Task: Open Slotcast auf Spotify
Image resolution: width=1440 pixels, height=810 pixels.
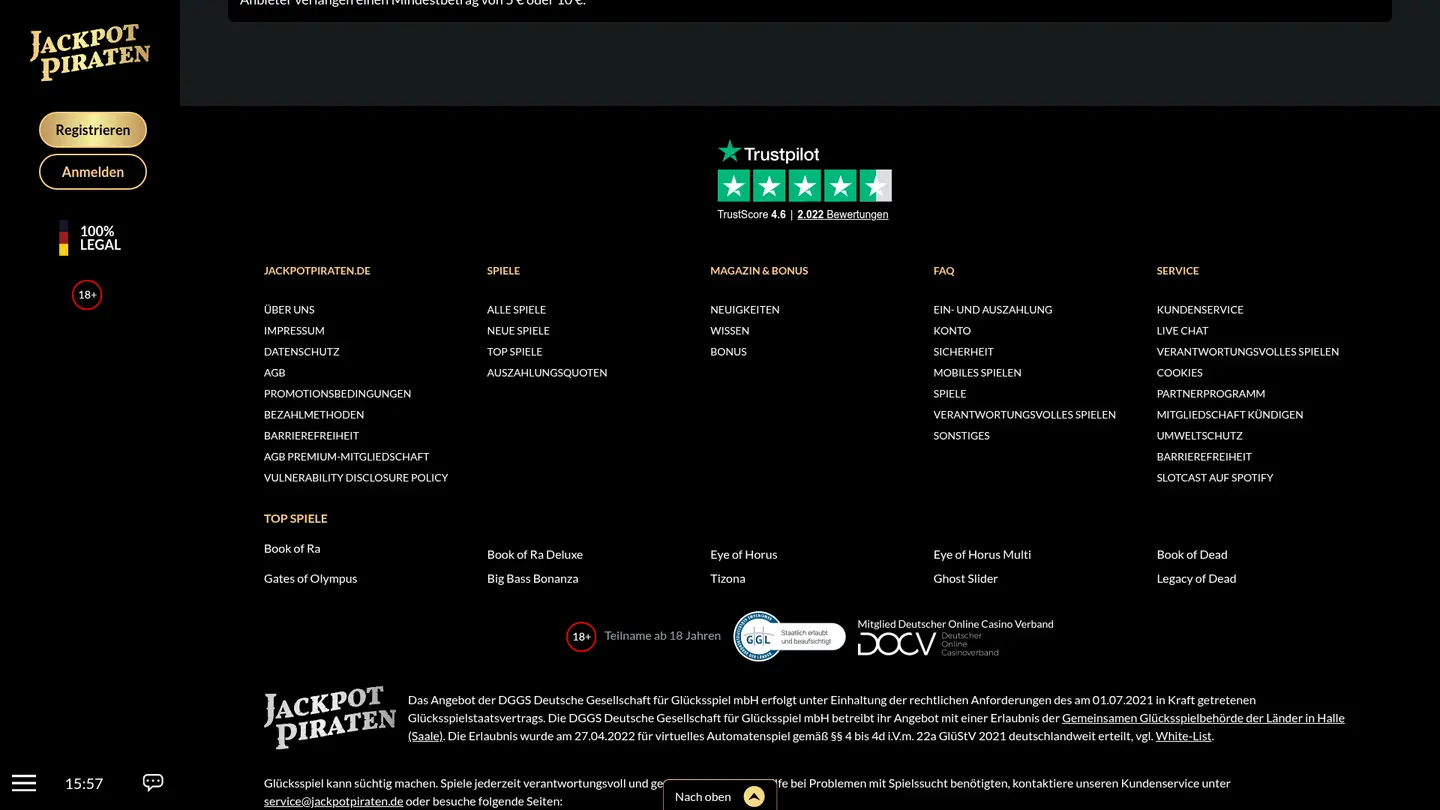Action: tap(1215, 478)
